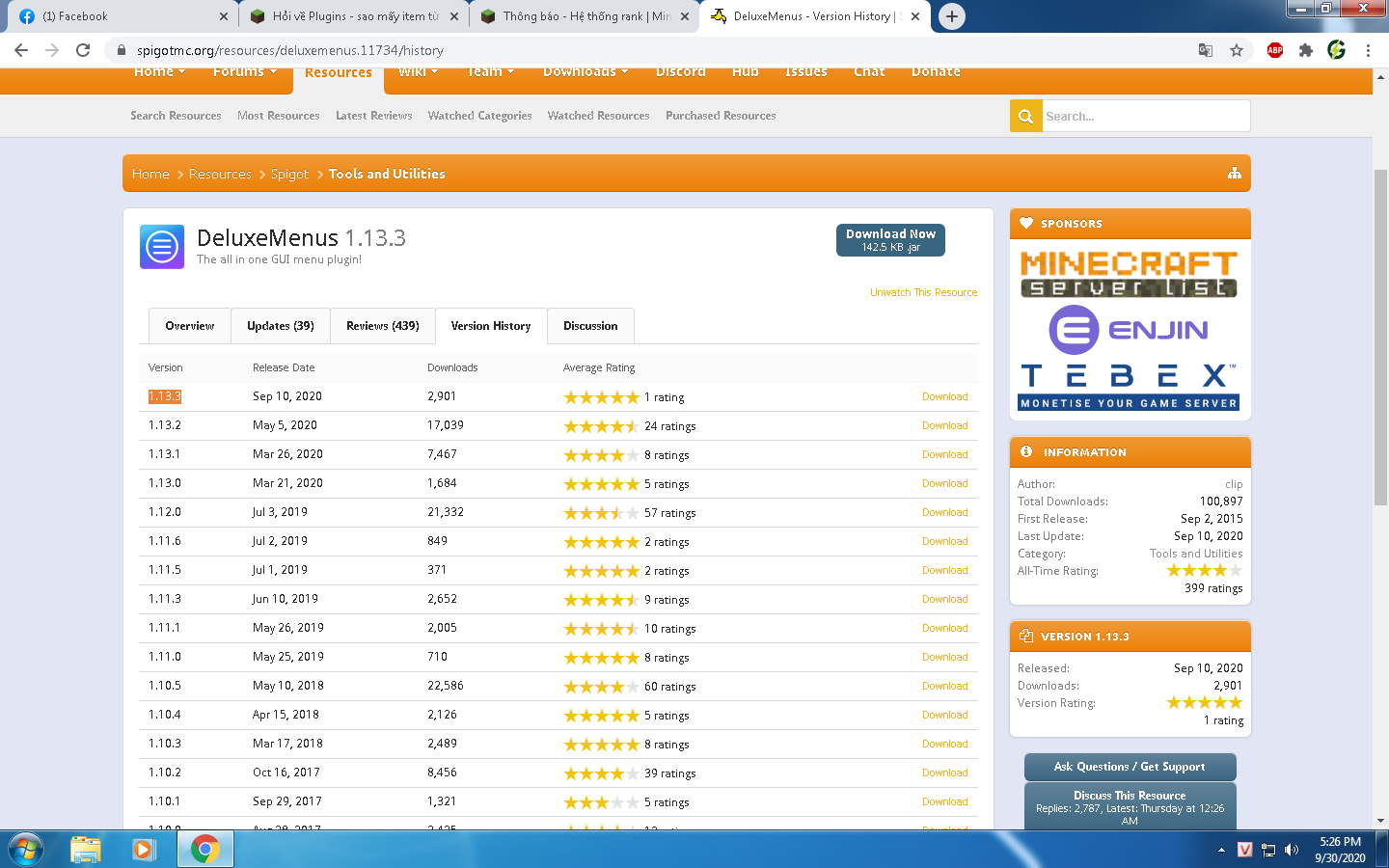Screen dimensions: 1389x868
Task: Reload the page using the refresh icon
Action: coord(83,50)
